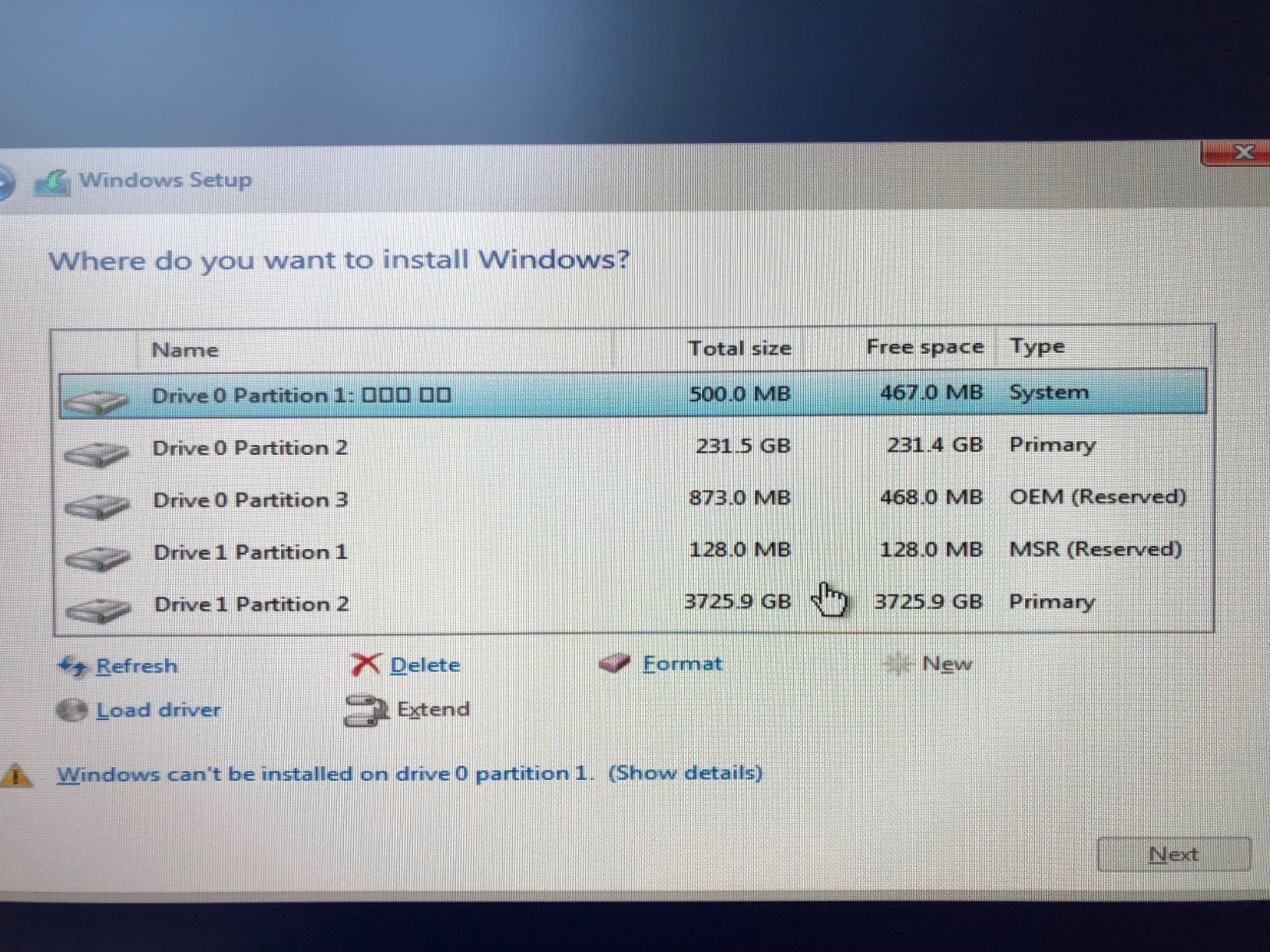Image resolution: width=1270 pixels, height=952 pixels.
Task: Click the 467.0 MB free space cell
Action: tap(931, 392)
